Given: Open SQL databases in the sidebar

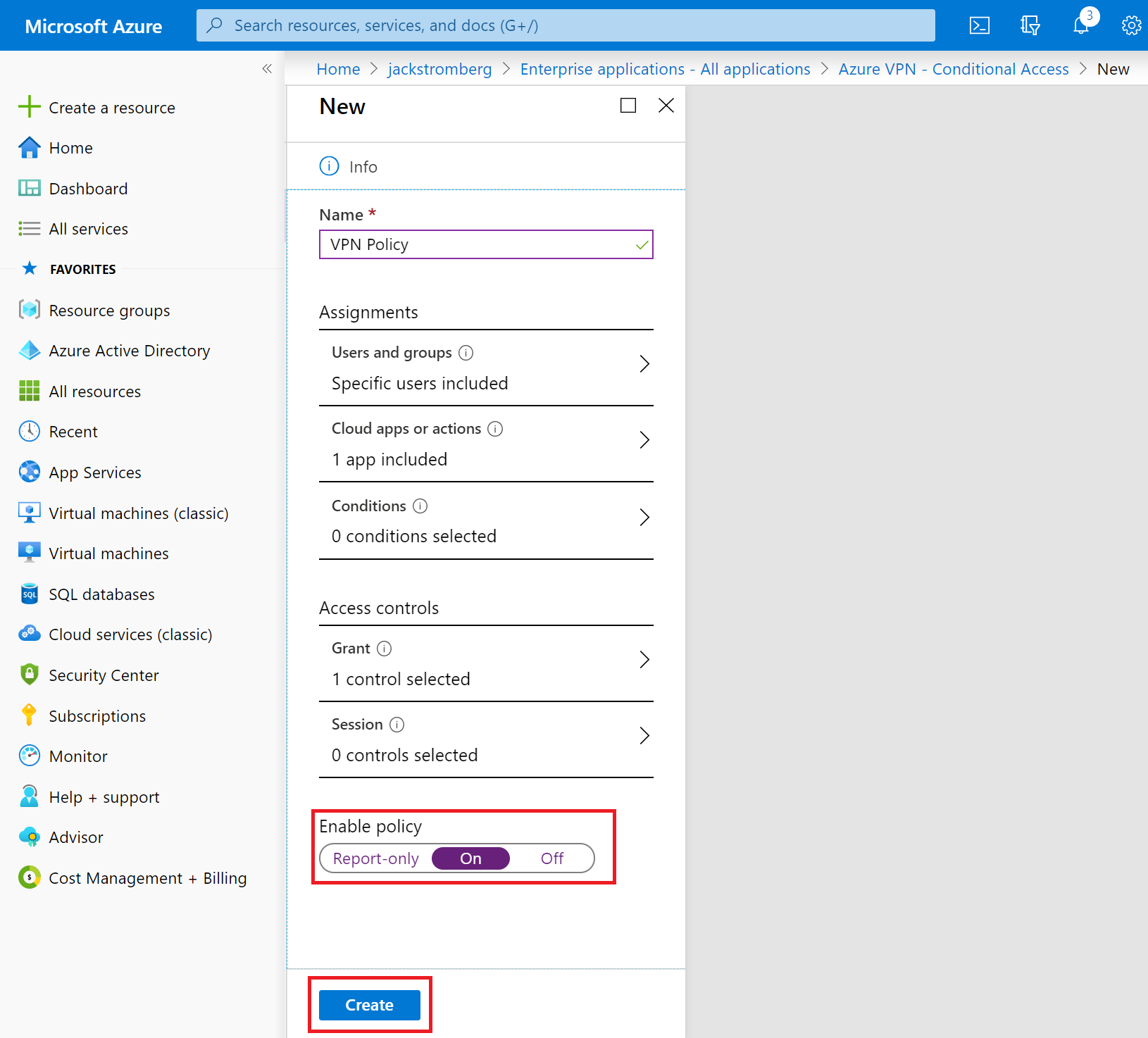Looking at the screenshot, I should coord(101,594).
